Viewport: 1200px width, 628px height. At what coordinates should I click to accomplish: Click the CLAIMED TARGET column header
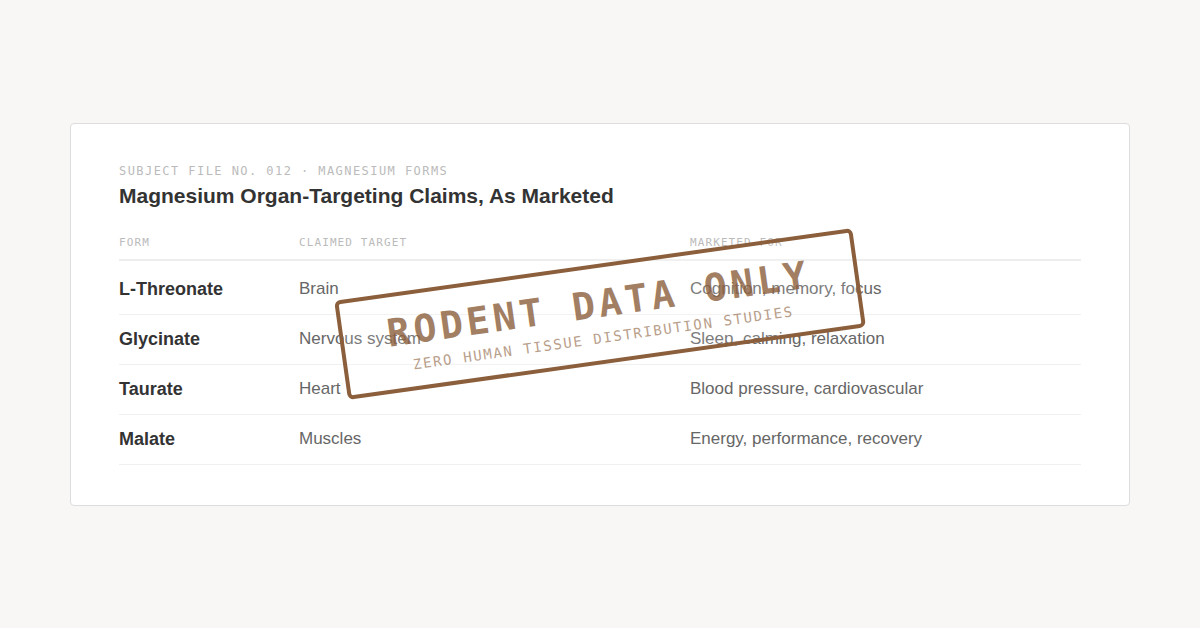(x=353, y=242)
